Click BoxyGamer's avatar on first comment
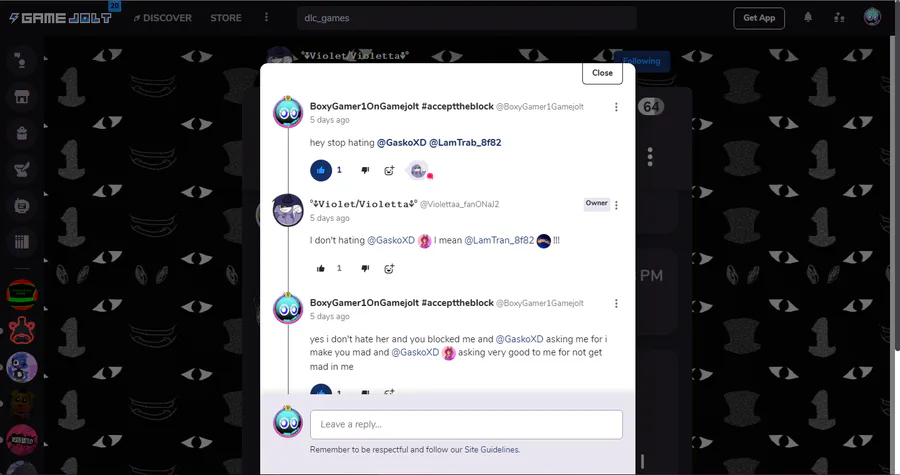 click(288, 112)
